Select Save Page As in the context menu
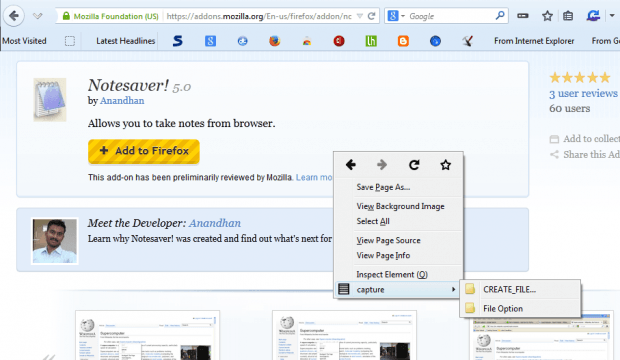This screenshot has height=360, width=620. pos(383,187)
